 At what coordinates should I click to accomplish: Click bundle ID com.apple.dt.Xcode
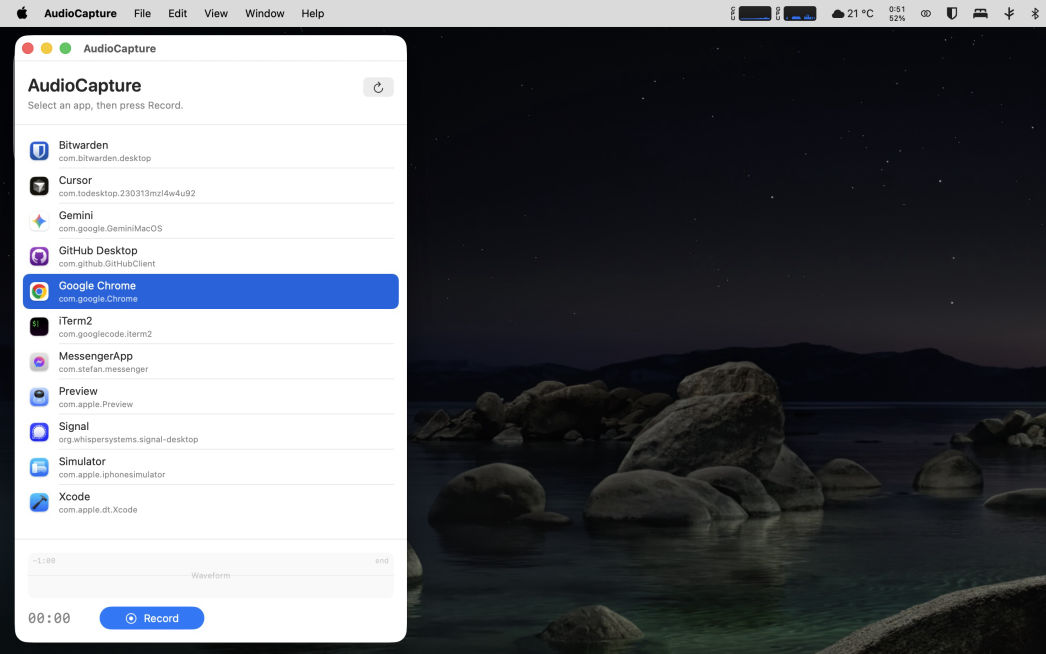(x=98, y=510)
